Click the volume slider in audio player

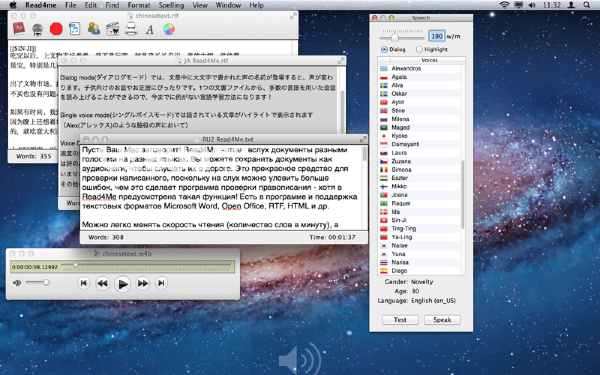click(x=38, y=283)
